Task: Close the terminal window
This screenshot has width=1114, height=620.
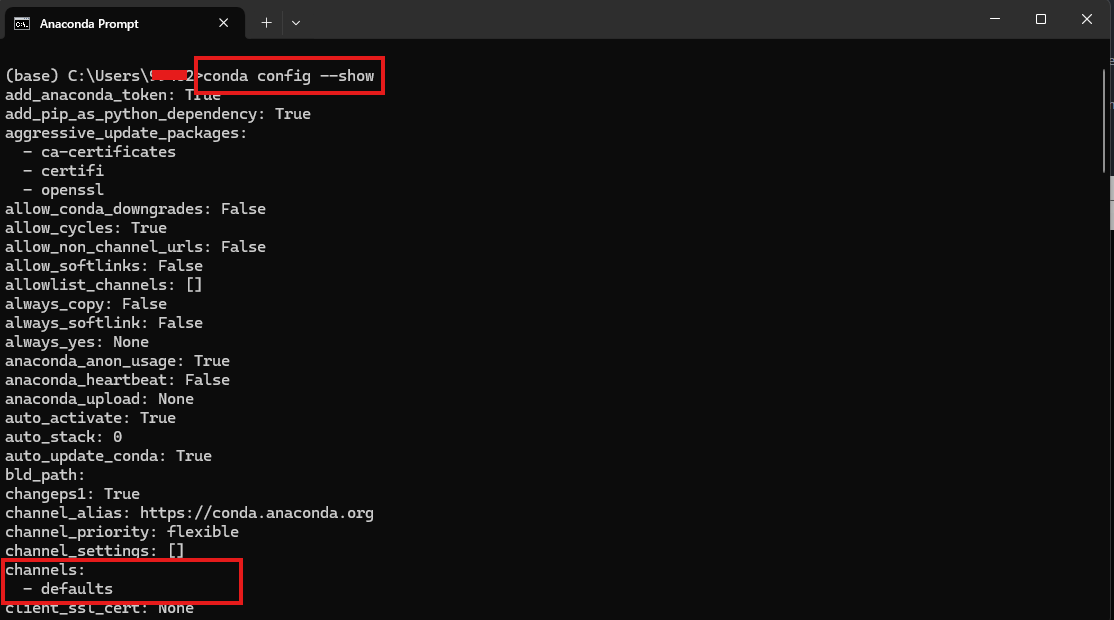Action: point(1087,19)
